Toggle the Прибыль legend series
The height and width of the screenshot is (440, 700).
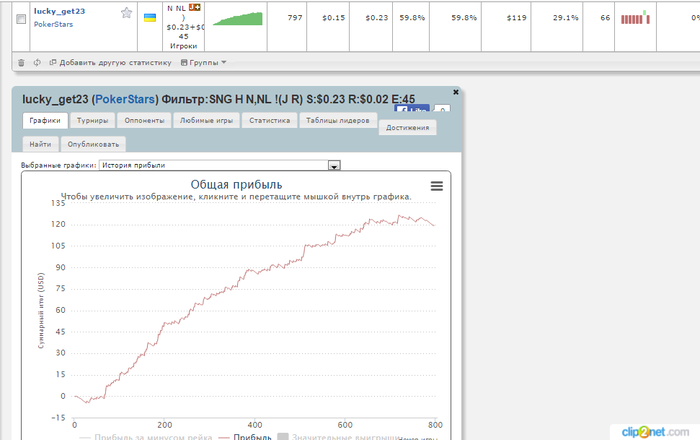click(245, 437)
